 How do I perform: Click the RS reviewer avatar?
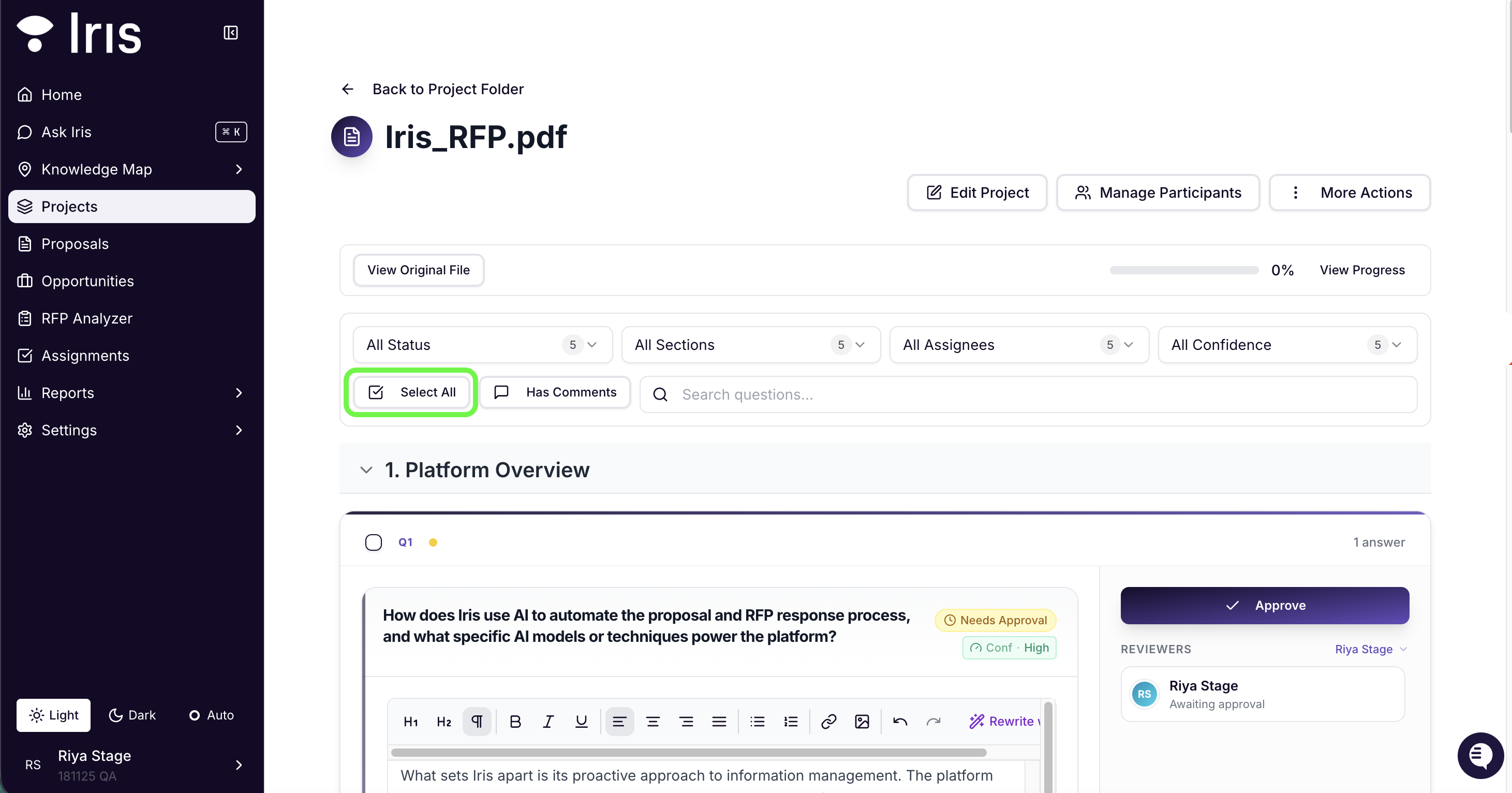pyautogui.click(x=1144, y=694)
